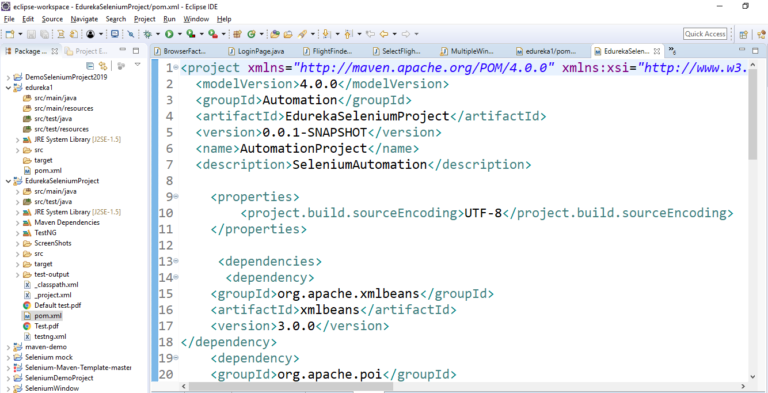Click the Save All icon in the toolbar
The image size is (768, 393).
coord(44,34)
